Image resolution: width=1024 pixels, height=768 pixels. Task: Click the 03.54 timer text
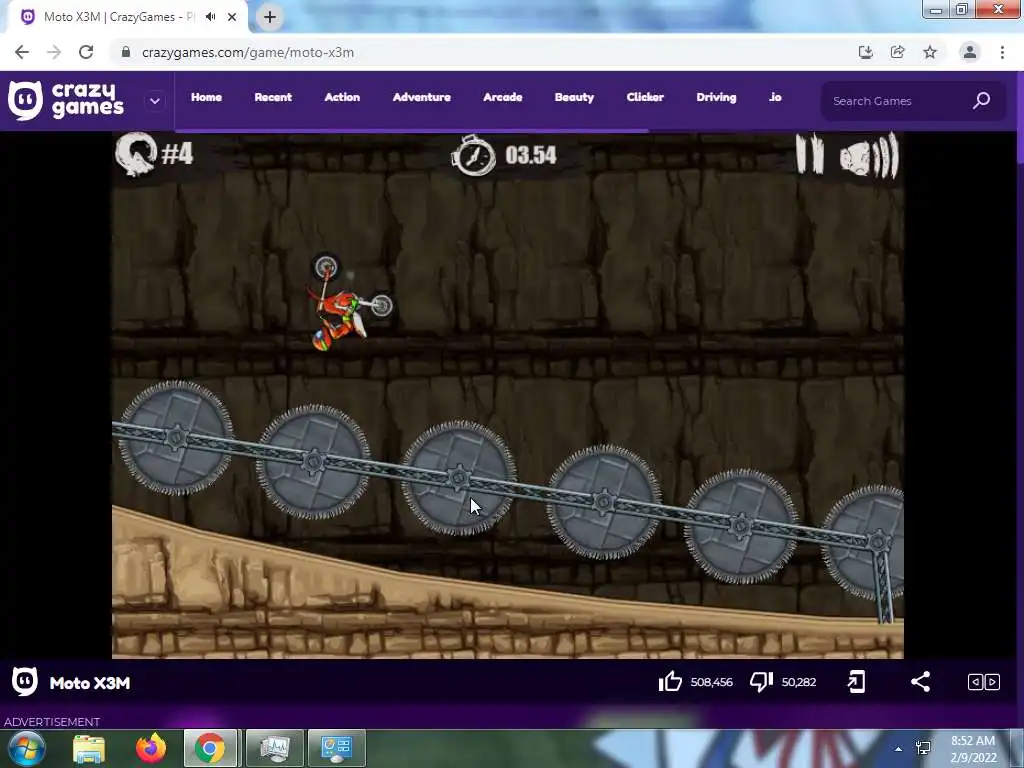(x=530, y=155)
